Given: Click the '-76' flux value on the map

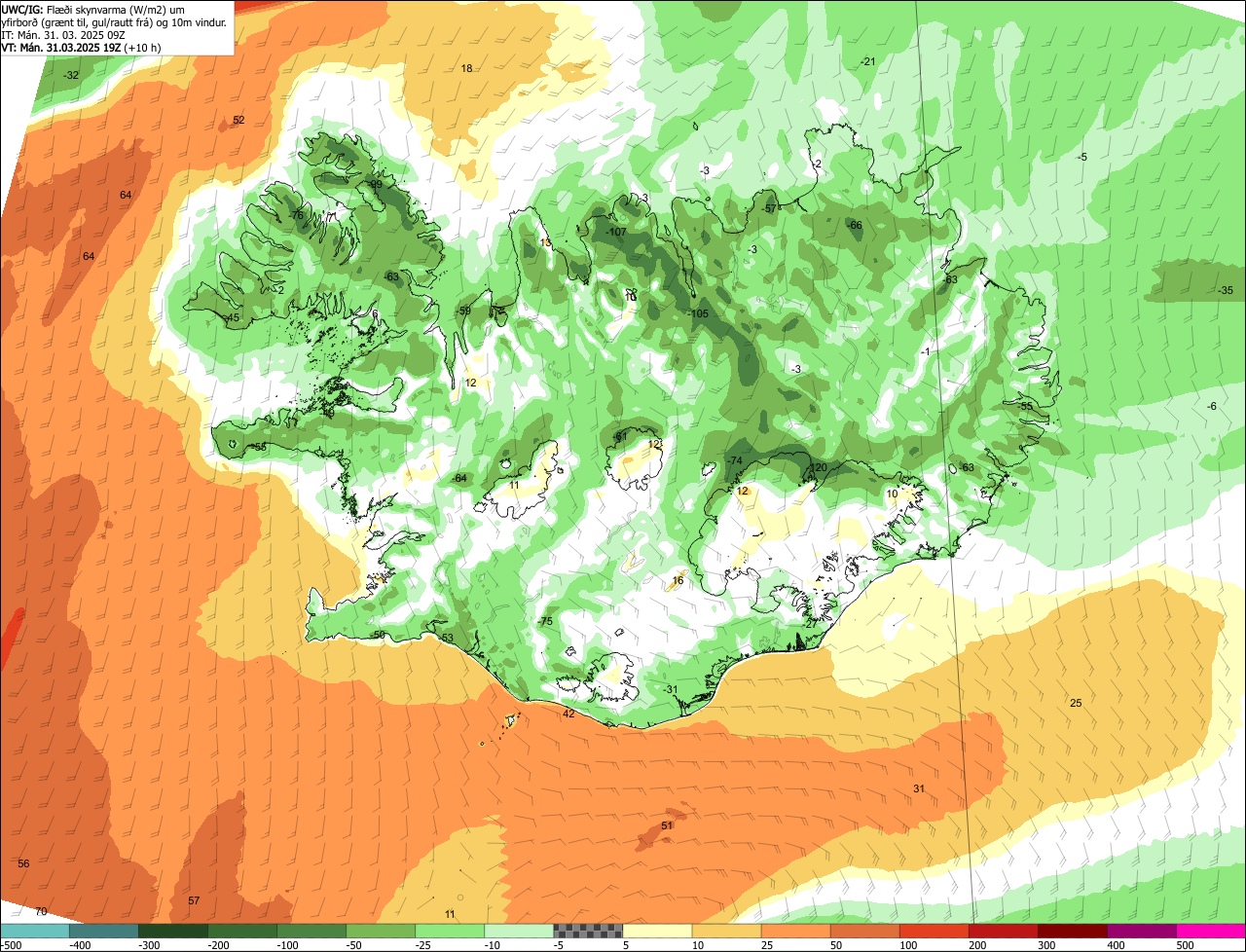Looking at the screenshot, I should point(297,215).
